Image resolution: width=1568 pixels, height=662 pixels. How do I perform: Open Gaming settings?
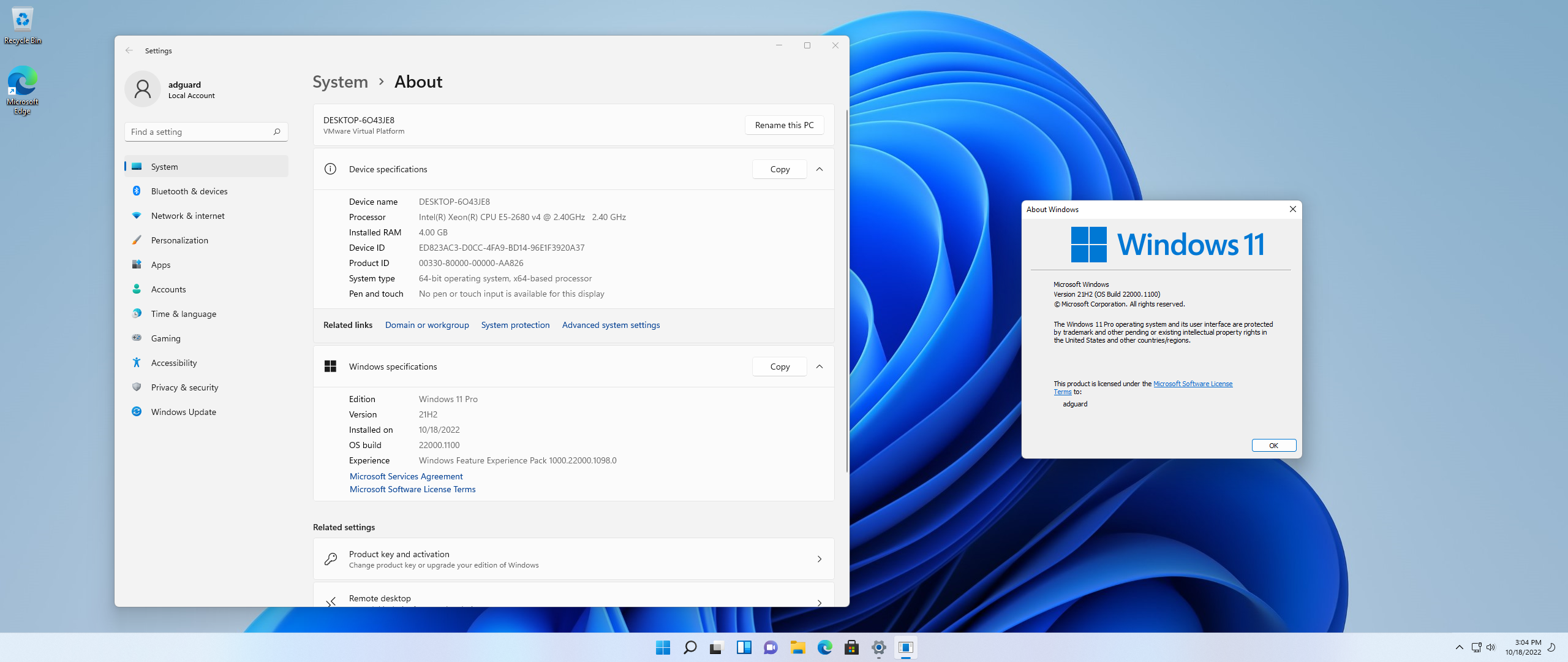tap(206, 338)
